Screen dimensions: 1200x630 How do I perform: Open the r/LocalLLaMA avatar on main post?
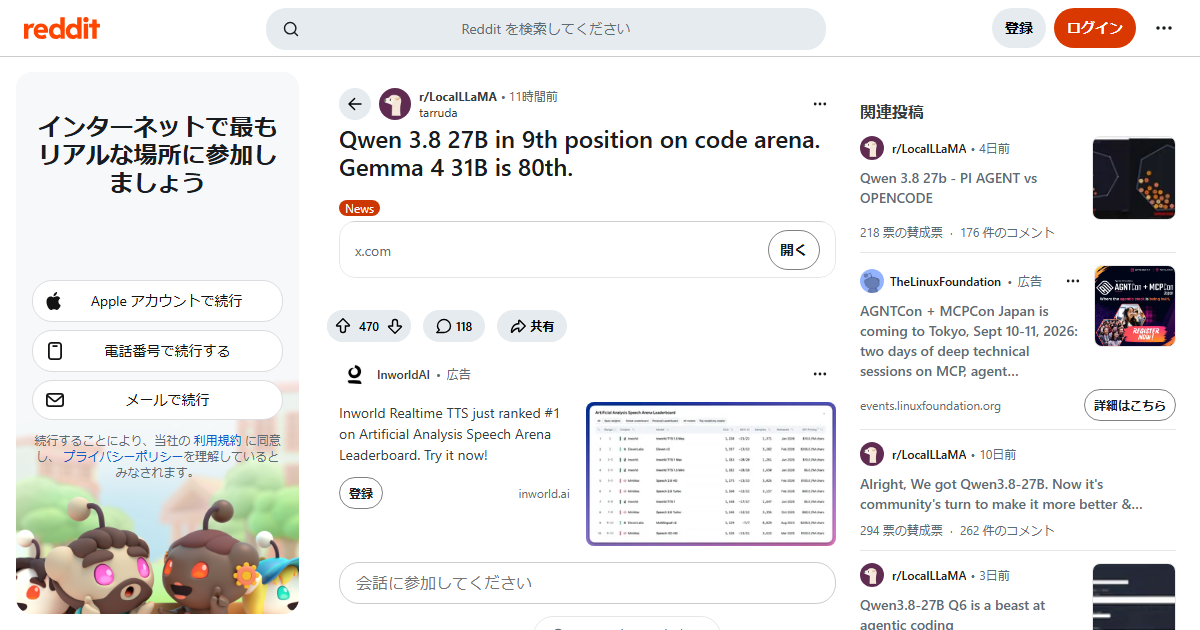click(x=395, y=104)
